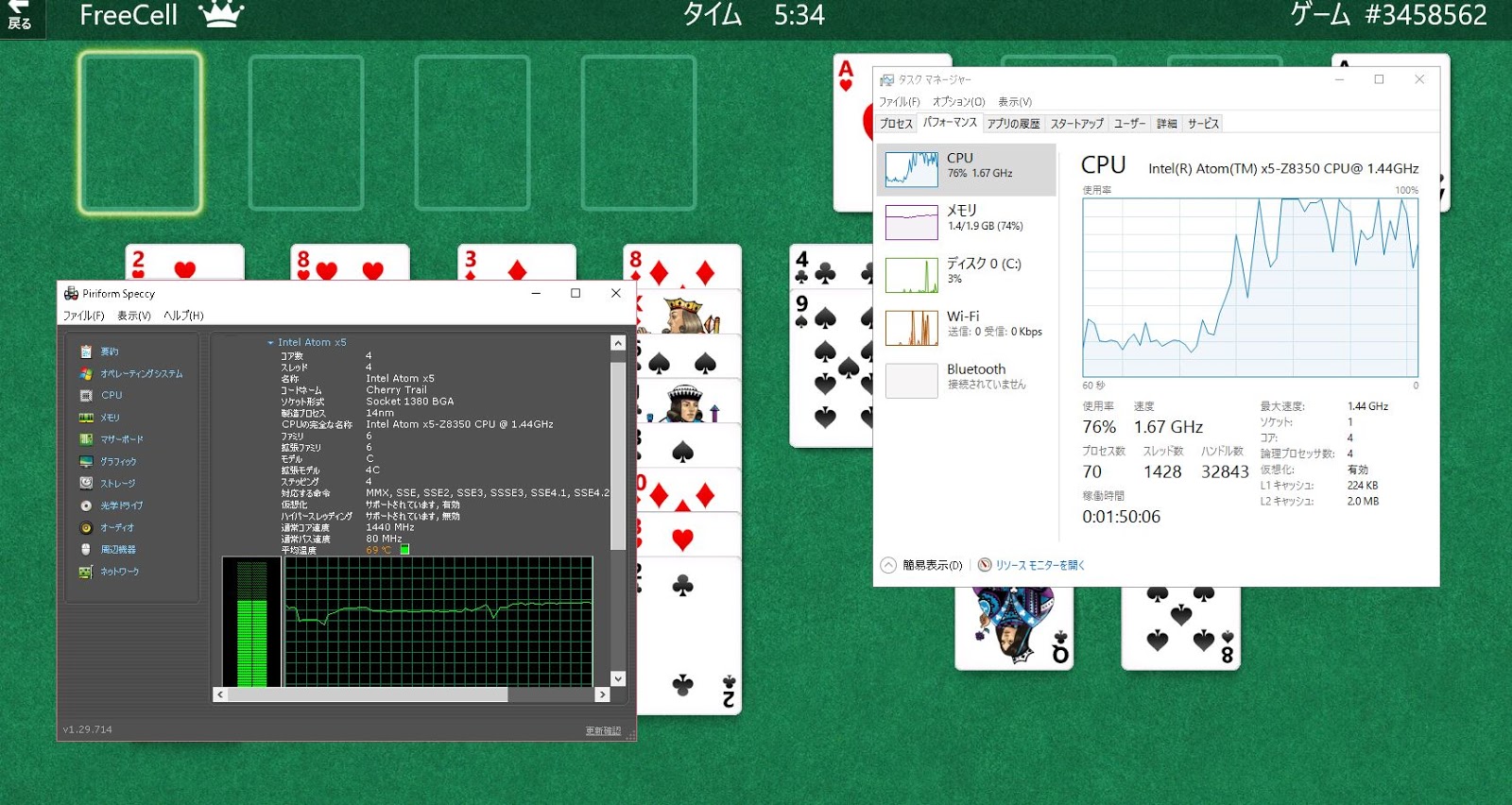Click the 4 of clubs card
This screenshot has height=805, width=1512.
point(832,267)
